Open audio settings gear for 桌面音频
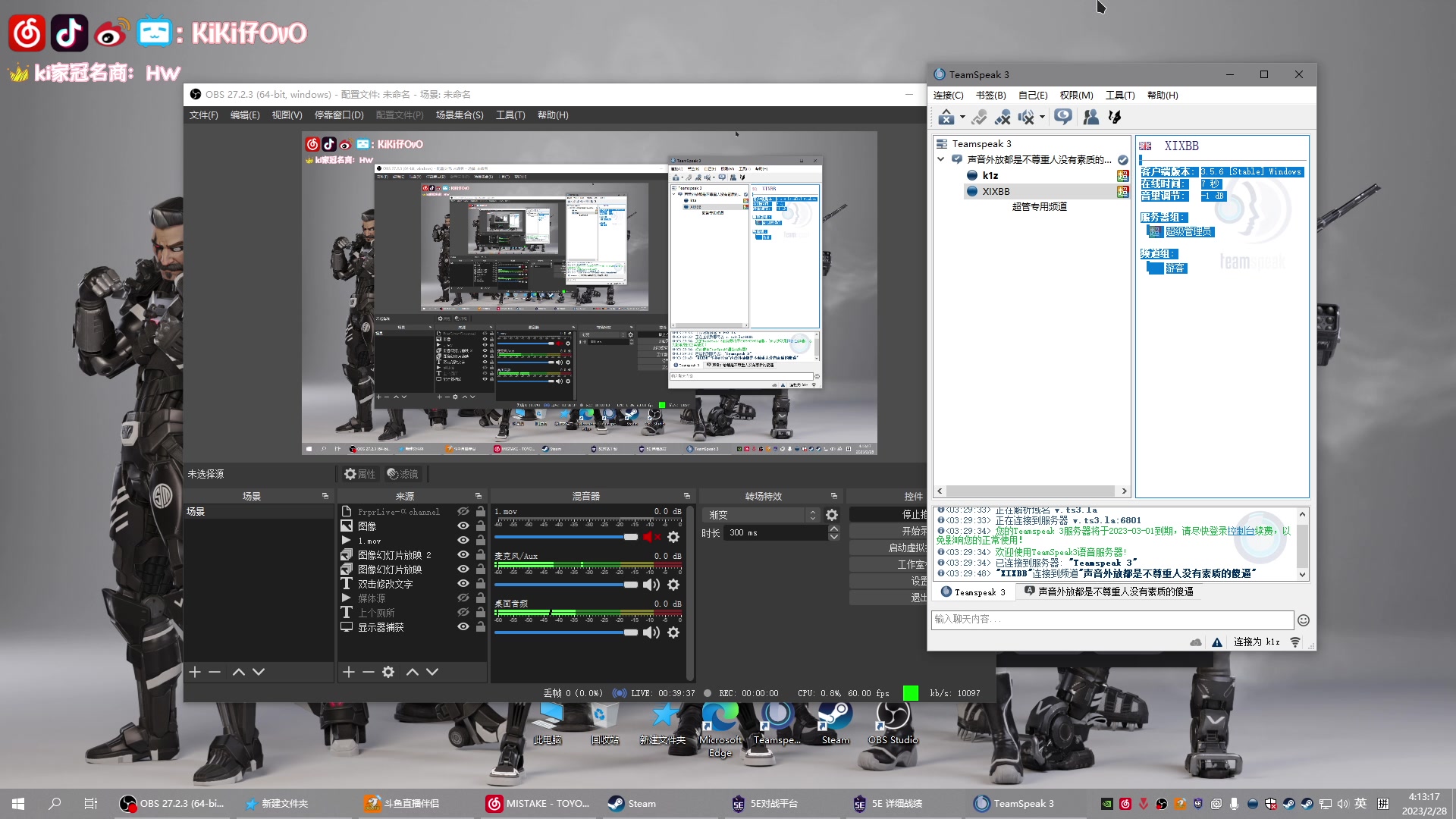Viewport: 1456px width, 819px height. (673, 632)
